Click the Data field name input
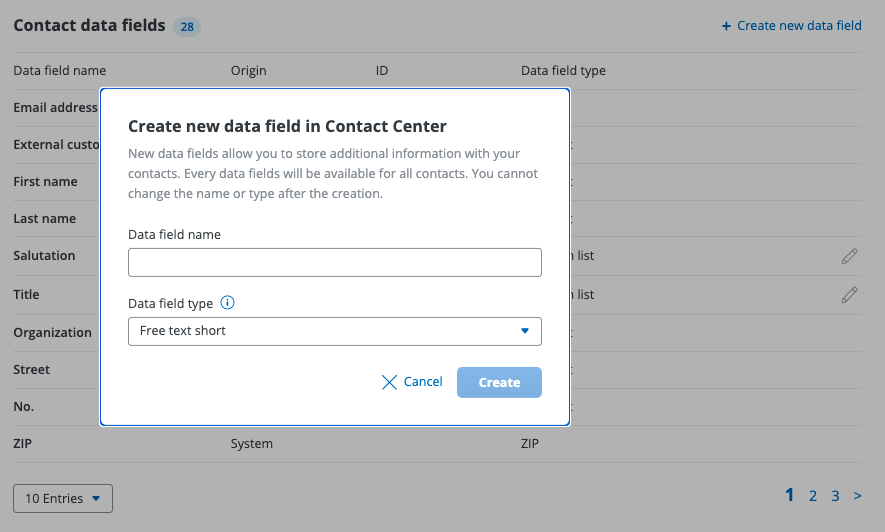The width and height of the screenshot is (885, 532). [334, 262]
